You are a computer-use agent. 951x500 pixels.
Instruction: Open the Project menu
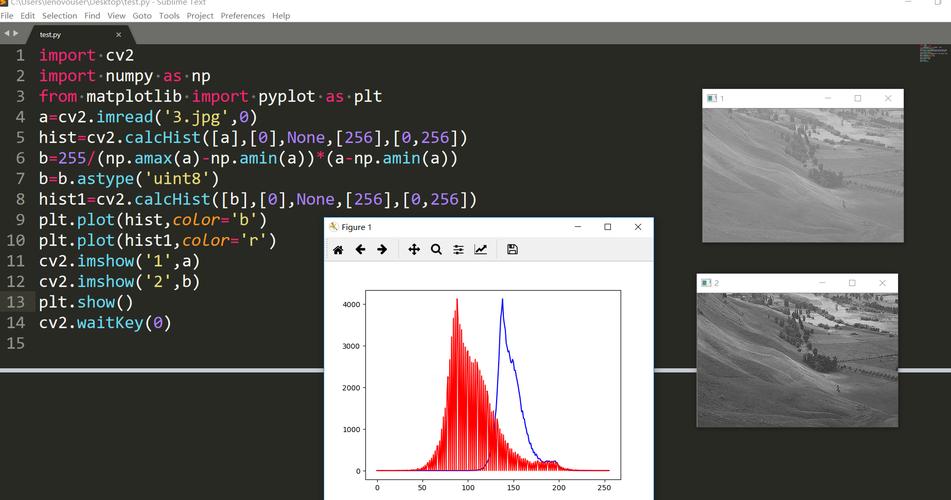(200, 16)
